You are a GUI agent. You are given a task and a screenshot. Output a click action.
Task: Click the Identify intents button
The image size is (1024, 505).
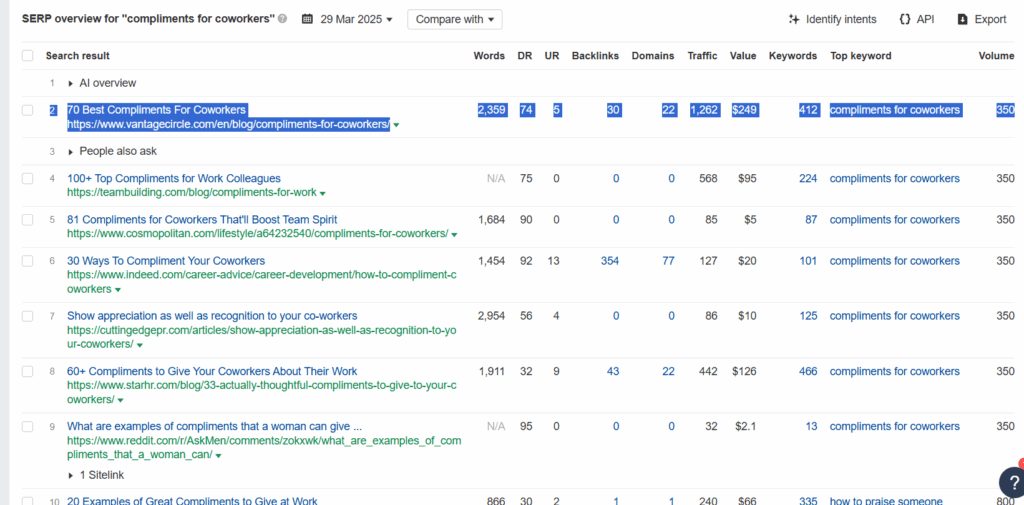pos(833,19)
